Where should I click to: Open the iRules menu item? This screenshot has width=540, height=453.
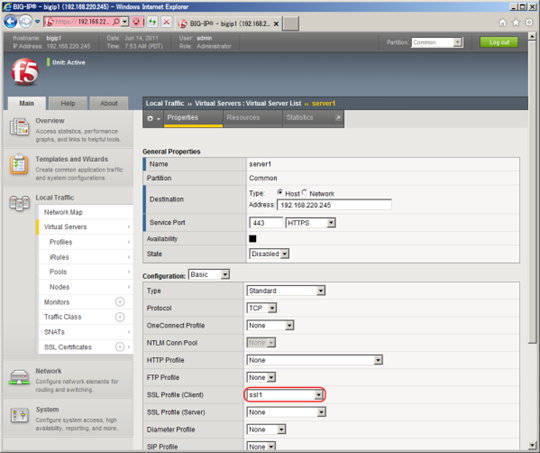(85, 257)
